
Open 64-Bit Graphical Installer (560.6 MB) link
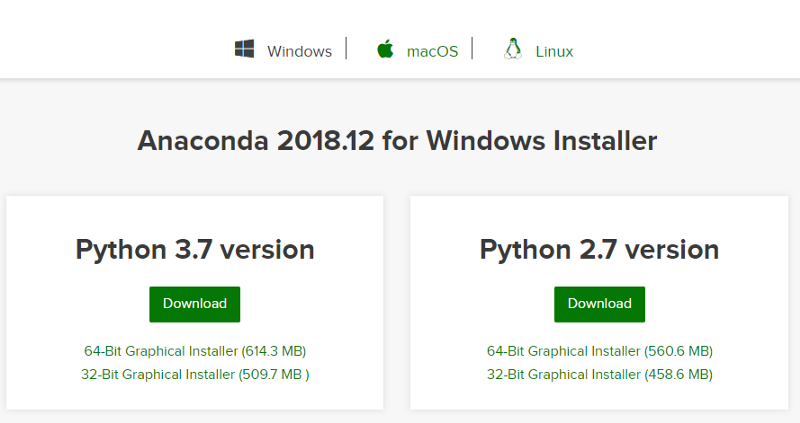[x=599, y=351]
